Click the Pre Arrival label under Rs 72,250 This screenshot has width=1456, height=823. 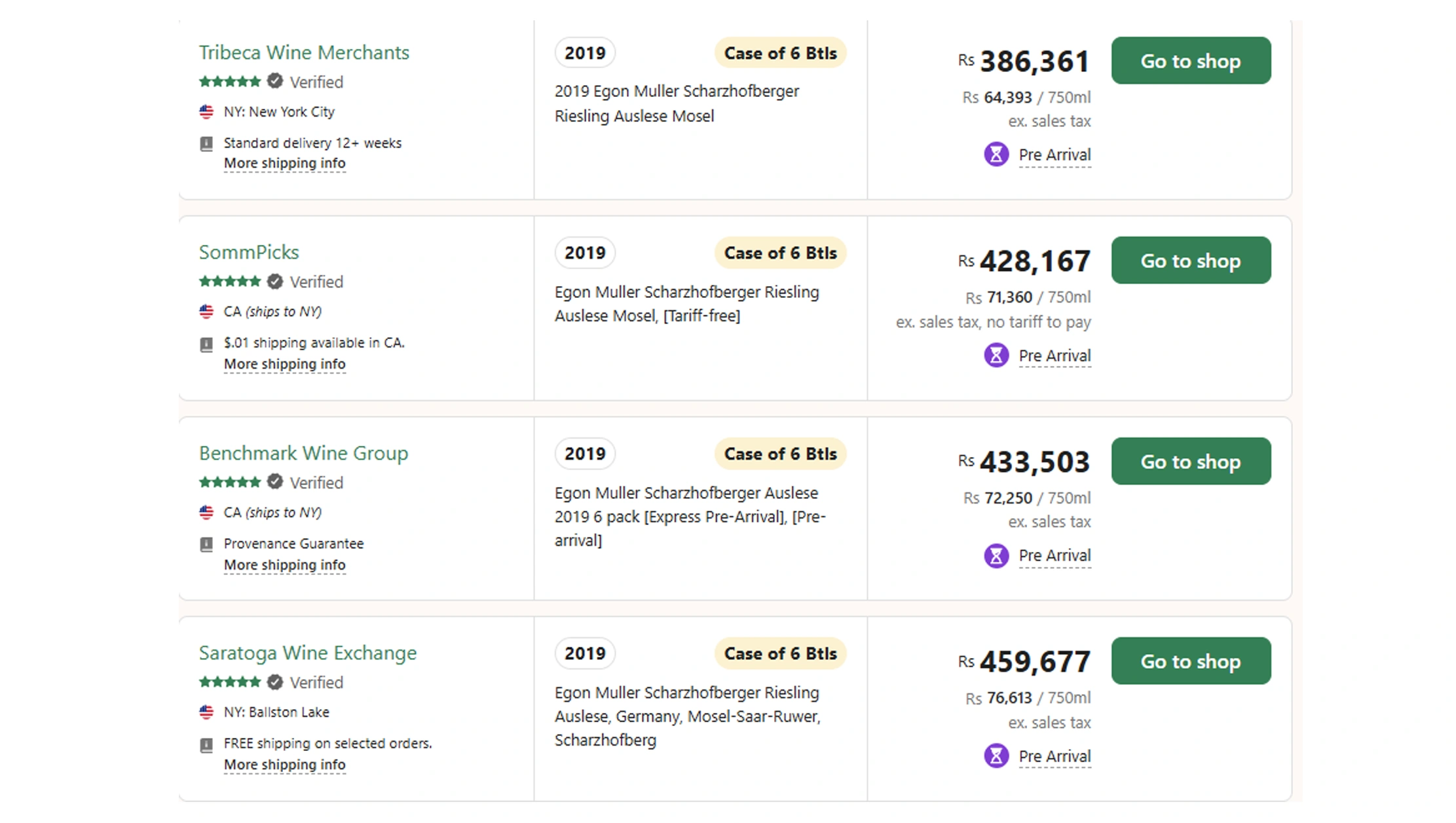pos(1055,556)
